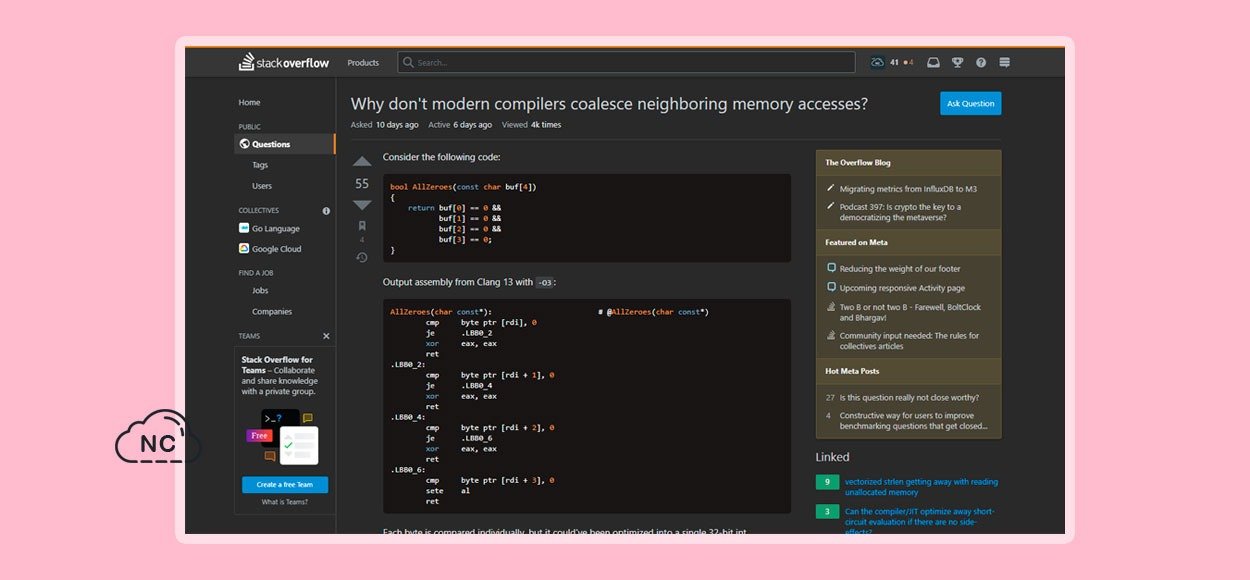This screenshot has width=1250, height=580.
Task: Dismiss the Teams sidebar section
Action: click(x=326, y=336)
